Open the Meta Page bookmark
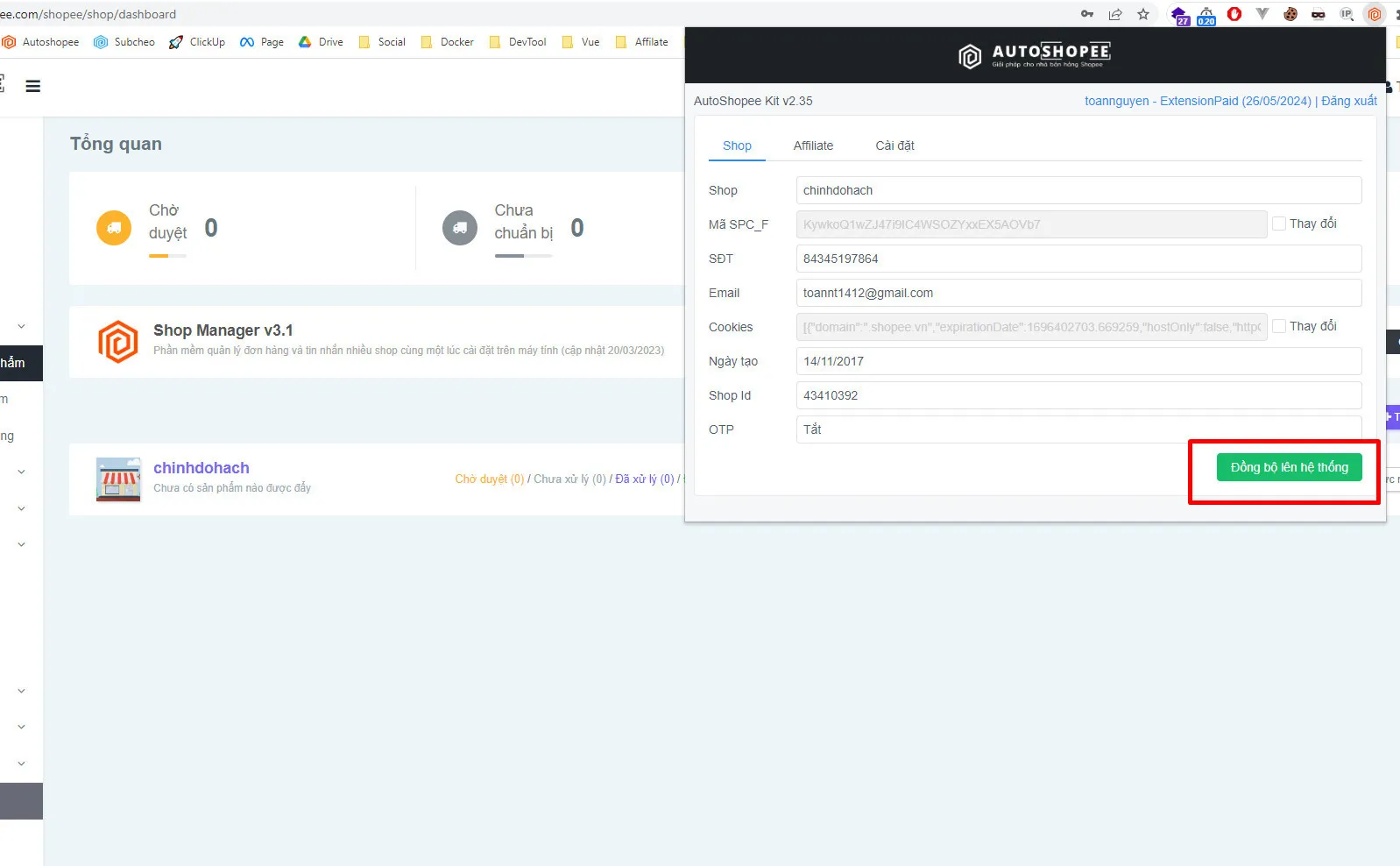 click(x=262, y=42)
